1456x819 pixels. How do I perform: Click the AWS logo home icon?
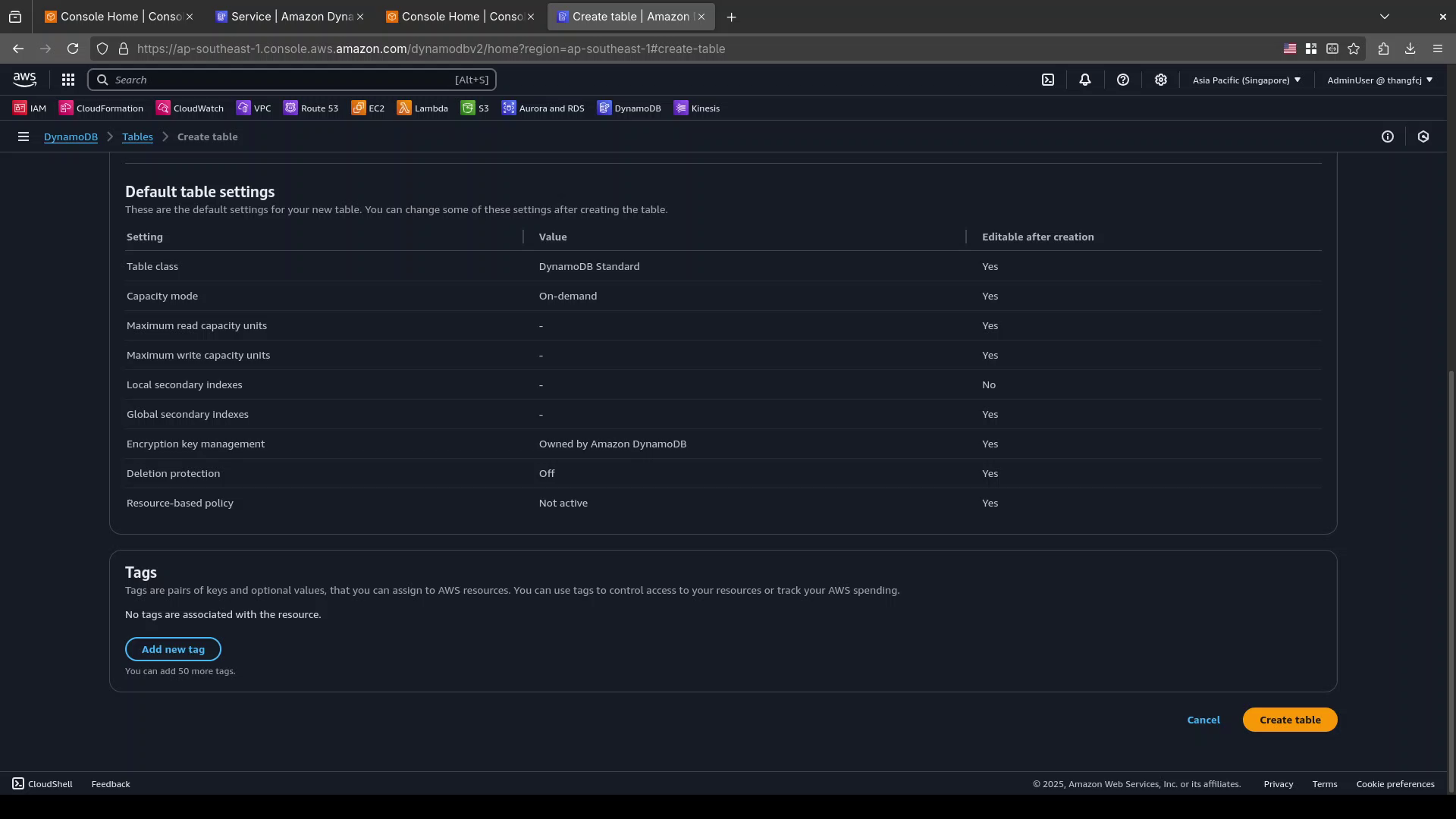[x=24, y=80]
